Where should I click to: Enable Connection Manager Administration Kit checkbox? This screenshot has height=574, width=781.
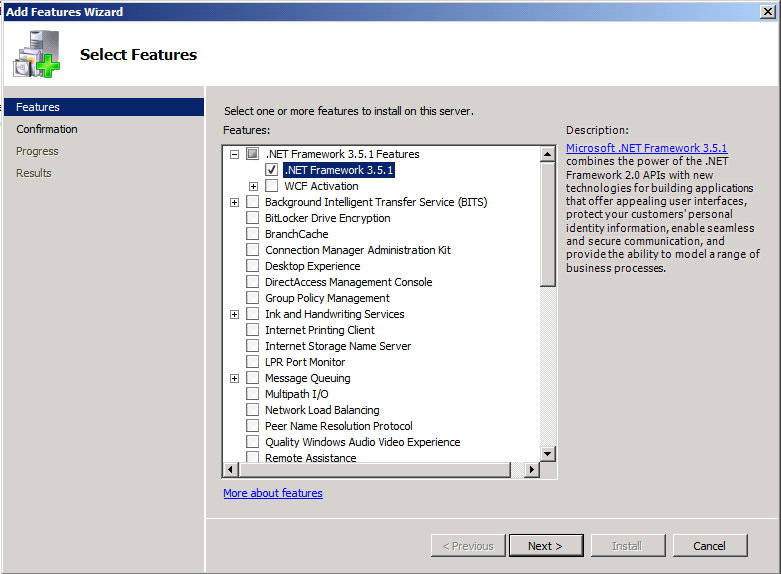[x=253, y=250]
